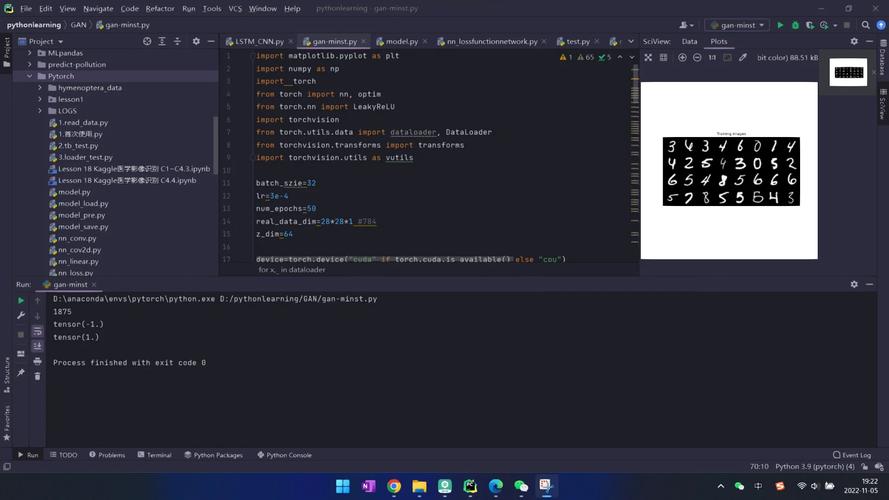
Task: Expand the hymenoptera_data folder
Action: click(x=40, y=88)
